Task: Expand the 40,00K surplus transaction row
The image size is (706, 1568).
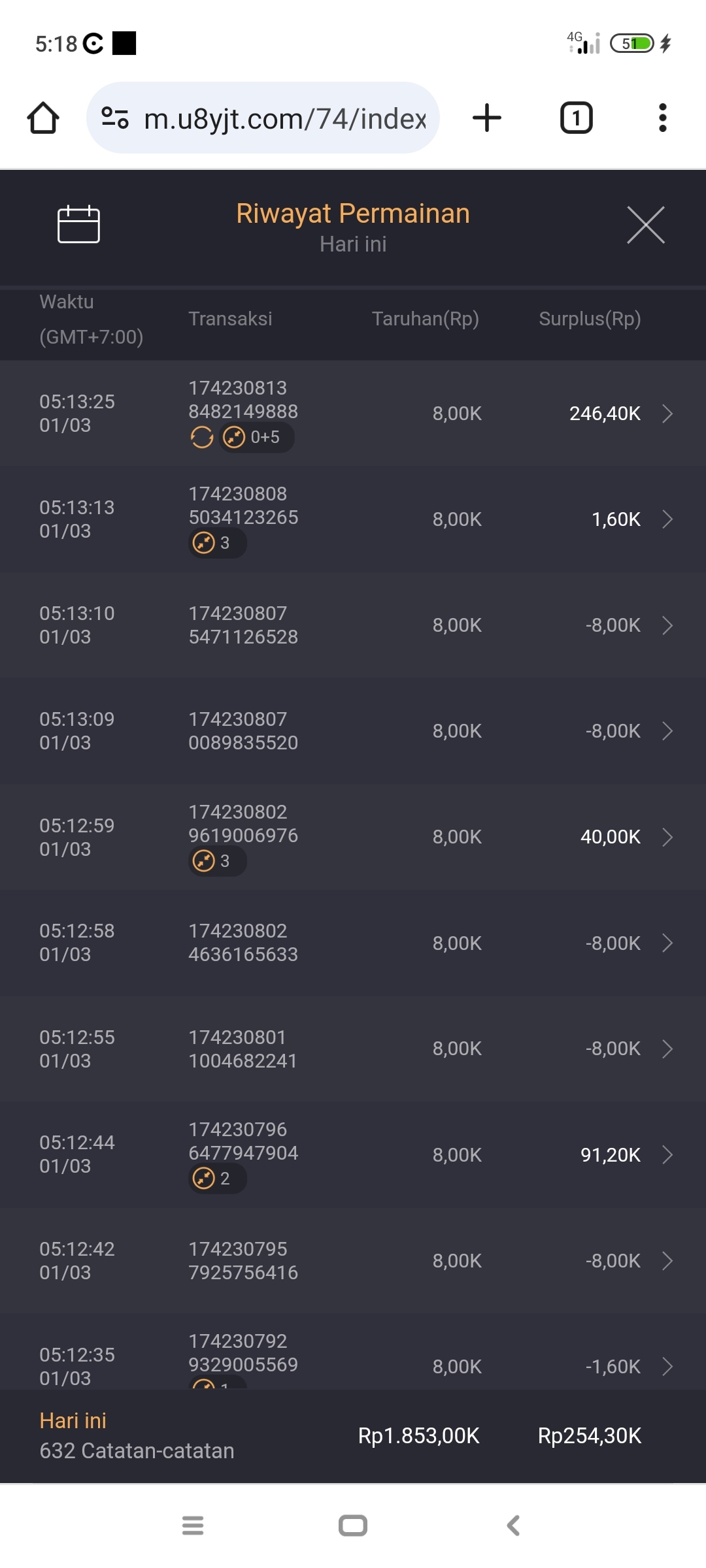Action: click(x=667, y=837)
